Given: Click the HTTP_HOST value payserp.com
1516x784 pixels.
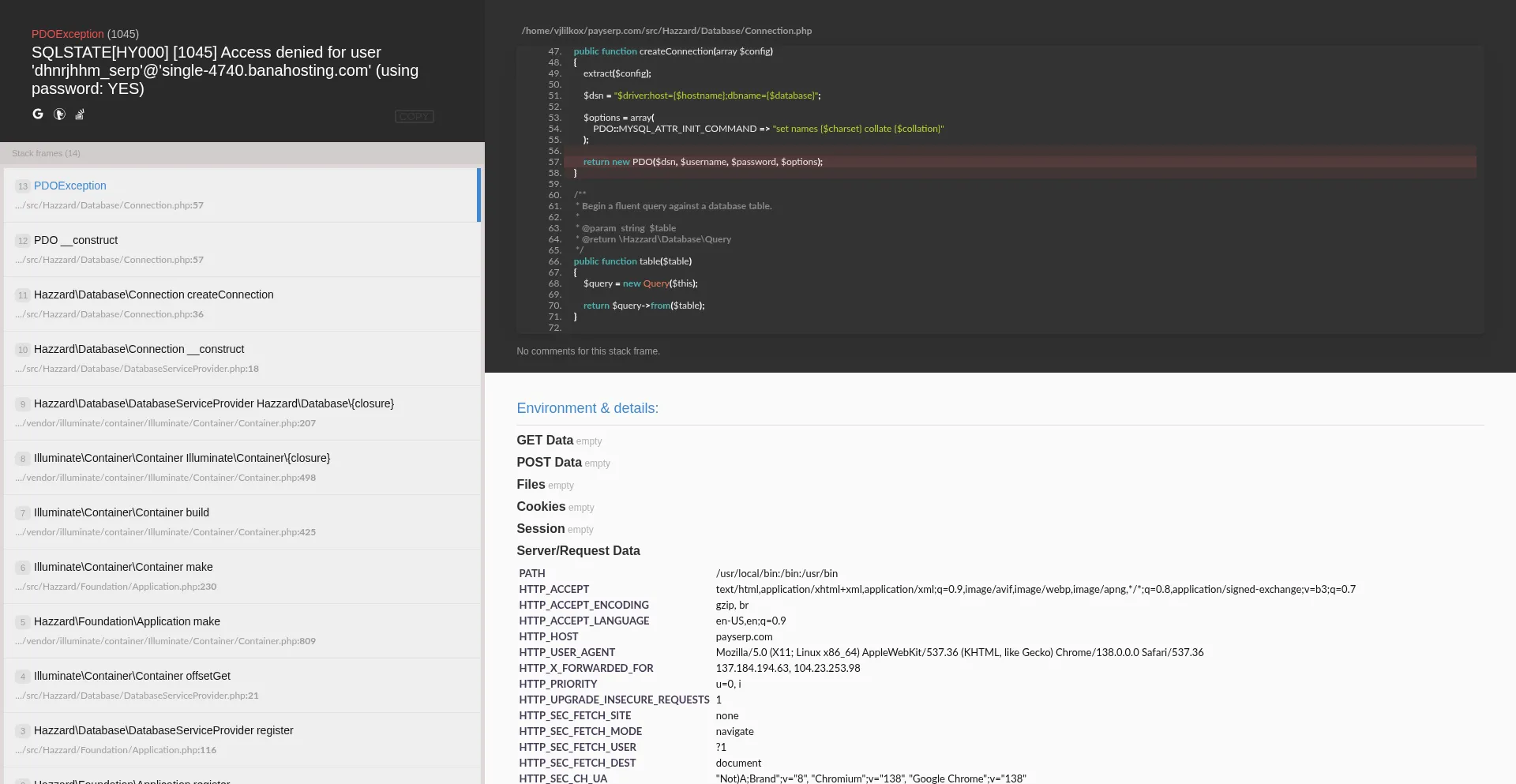Looking at the screenshot, I should (x=744, y=637).
